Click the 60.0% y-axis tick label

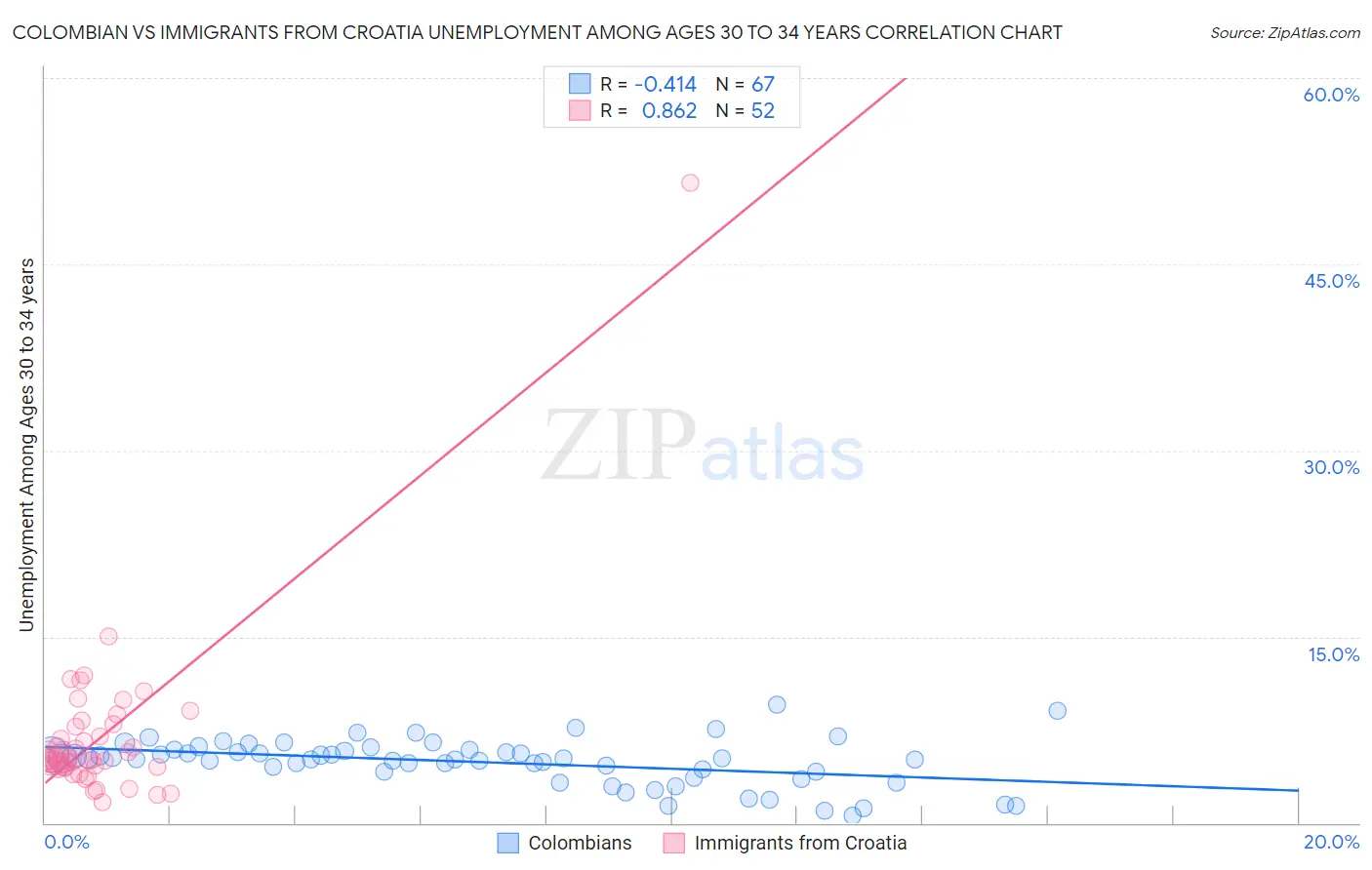pyautogui.click(x=1331, y=95)
